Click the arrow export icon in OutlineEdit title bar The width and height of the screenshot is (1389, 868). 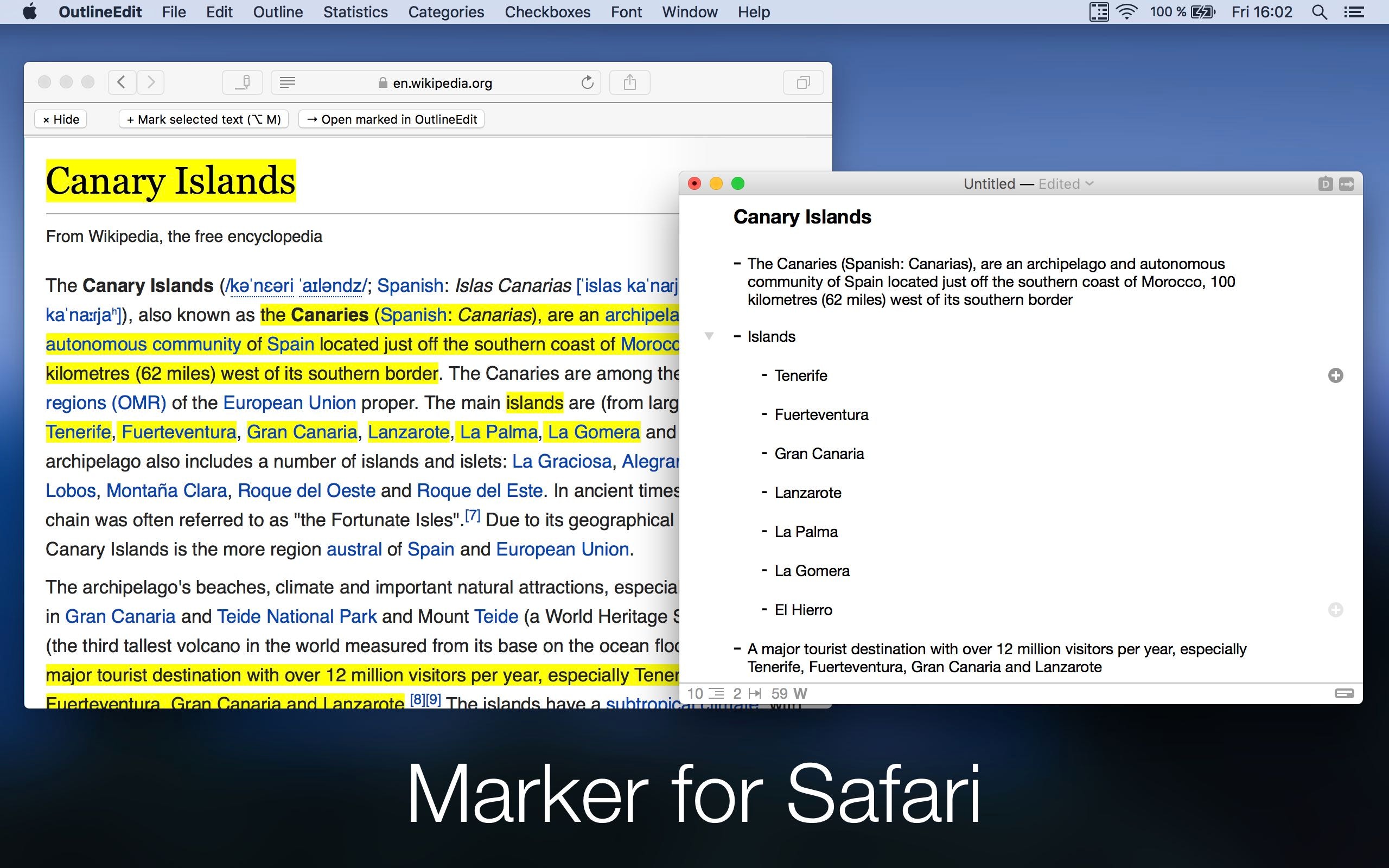click(x=1346, y=184)
